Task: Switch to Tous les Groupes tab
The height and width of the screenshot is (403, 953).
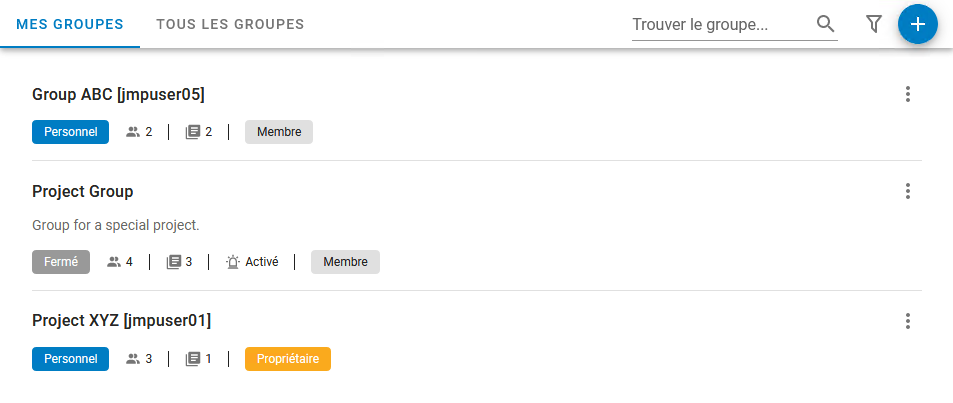Action: pos(230,24)
